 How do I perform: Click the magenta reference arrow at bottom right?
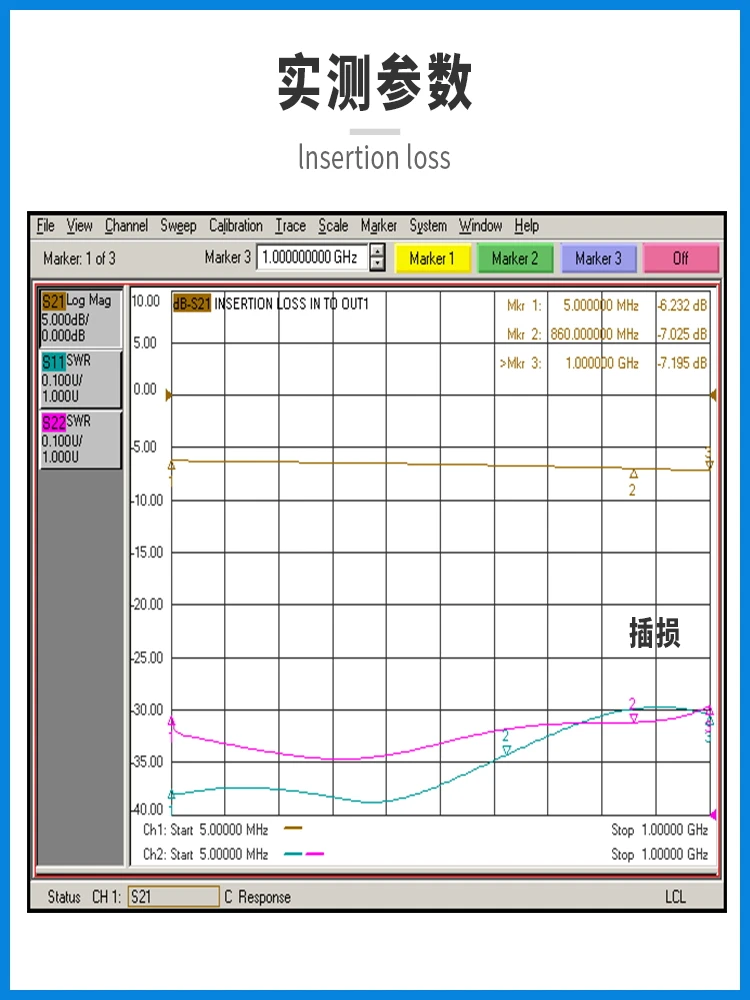[x=713, y=814]
